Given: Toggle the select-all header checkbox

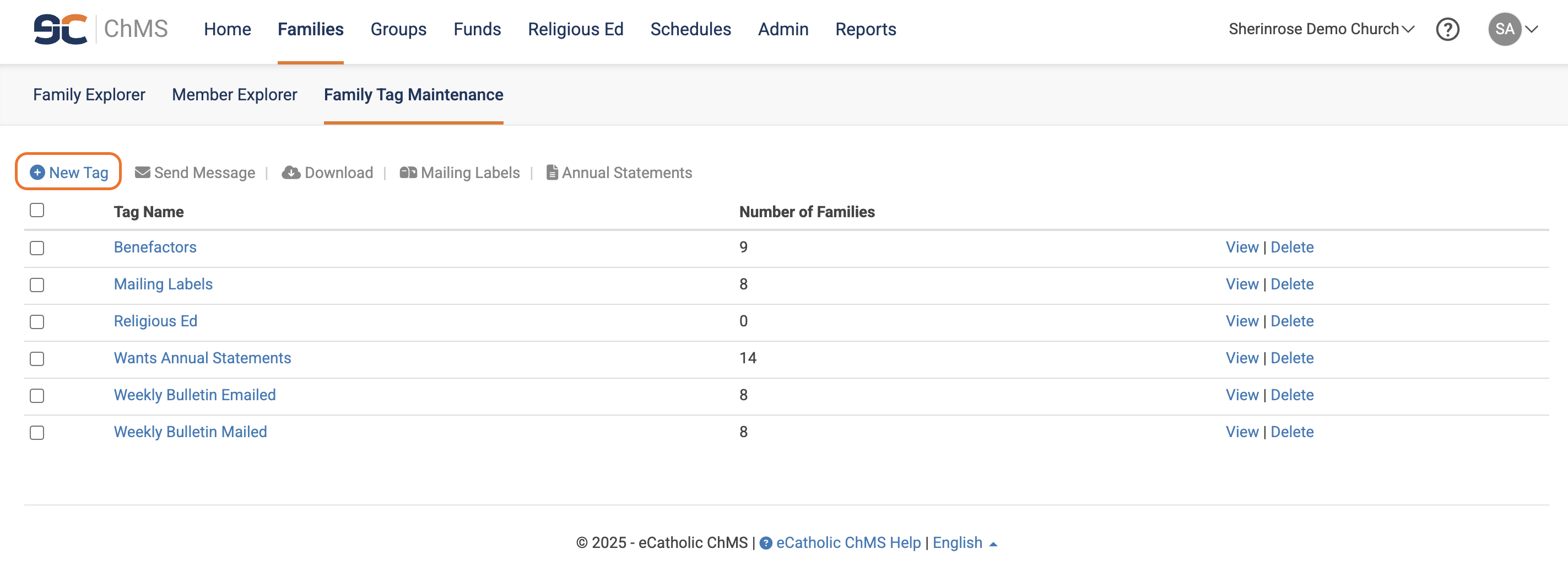Looking at the screenshot, I should 37,210.
